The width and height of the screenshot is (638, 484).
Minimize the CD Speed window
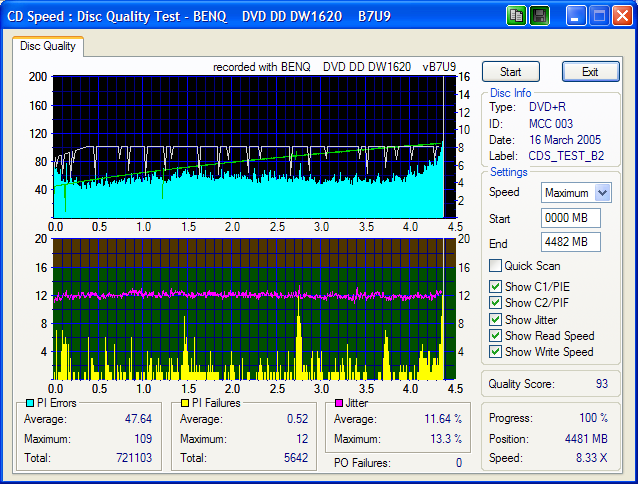[x=576, y=15]
